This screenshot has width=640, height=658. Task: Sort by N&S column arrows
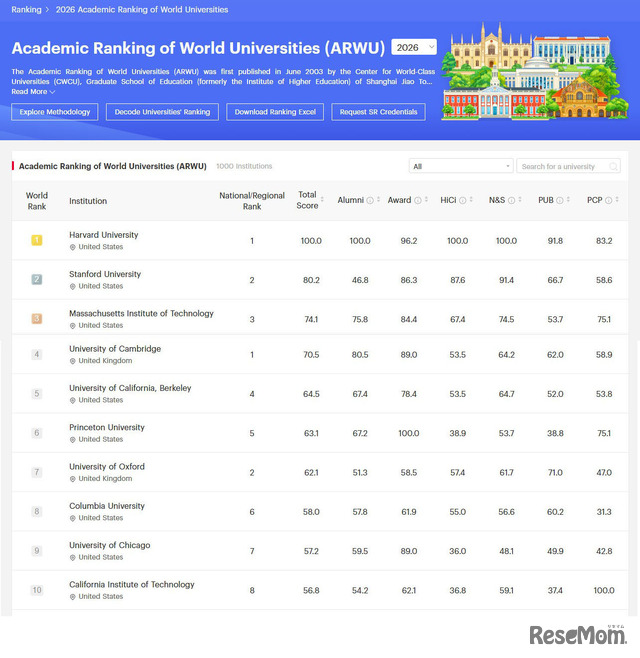(x=520, y=200)
